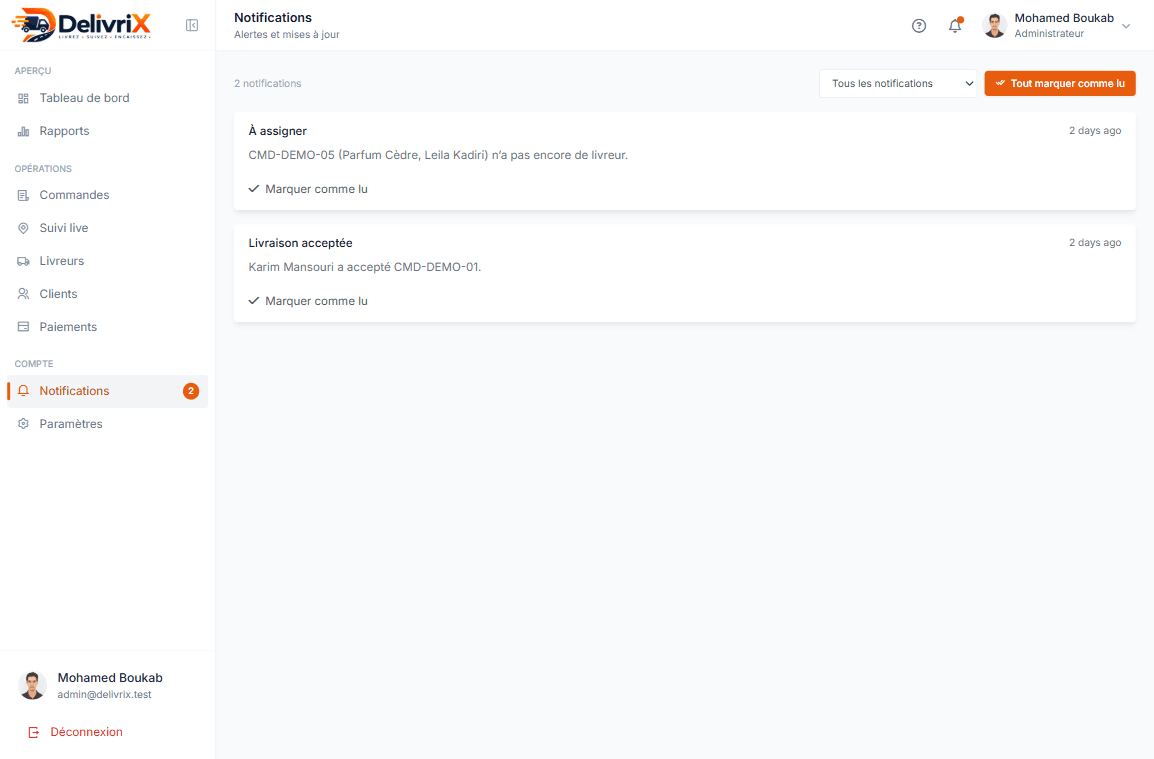Click checkmark icon in Livraison acceptée card
The image size is (1154, 759).
pyautogui.click(x=254, y=301)
